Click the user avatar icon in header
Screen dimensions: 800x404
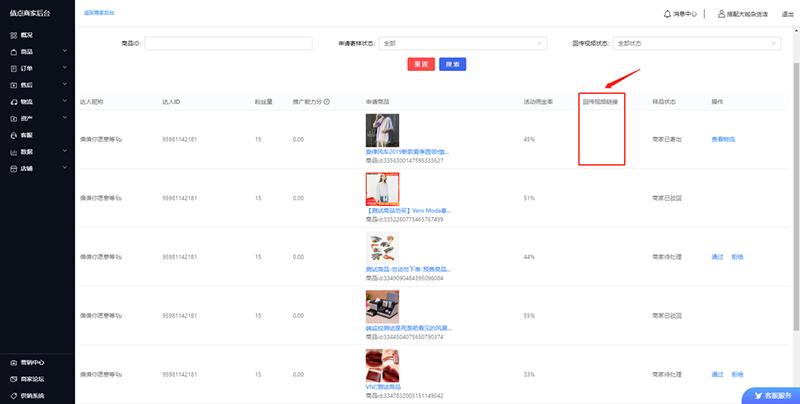tap(722, 14)
